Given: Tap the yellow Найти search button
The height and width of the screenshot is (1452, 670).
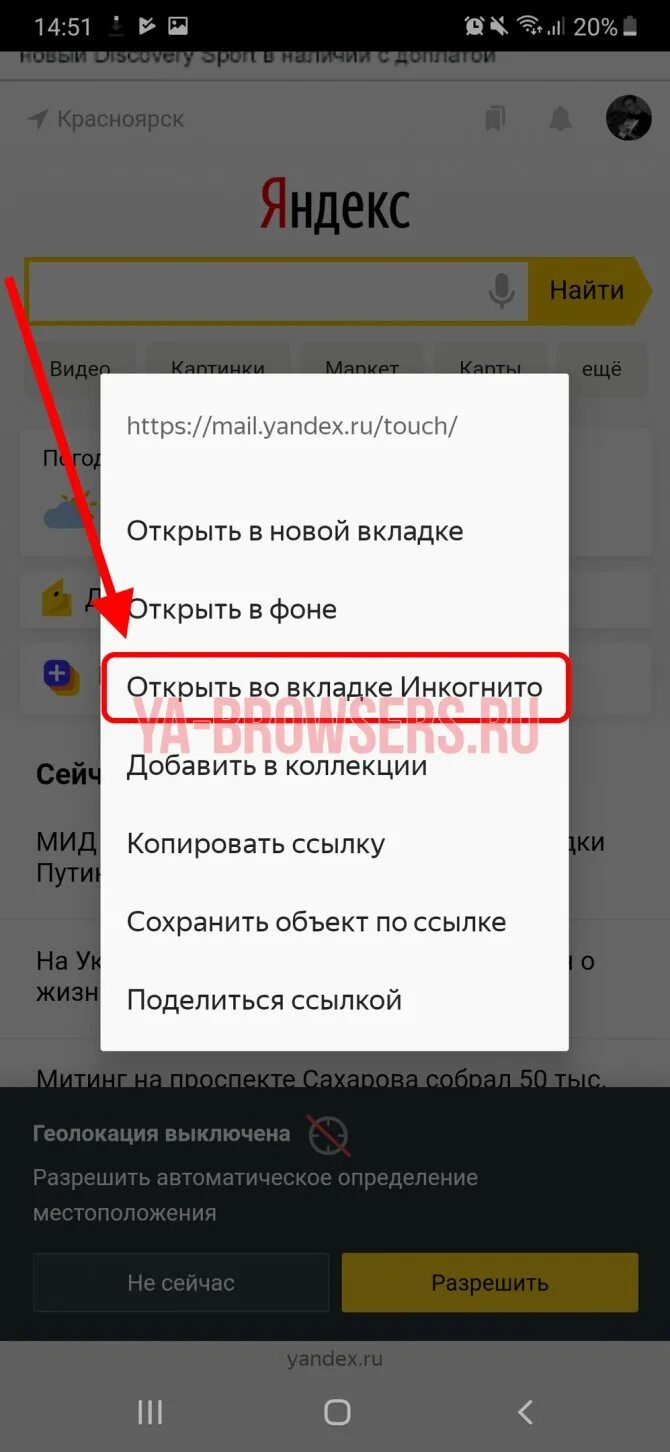Looking at the screenshot, I should click(x=585, y=291).
